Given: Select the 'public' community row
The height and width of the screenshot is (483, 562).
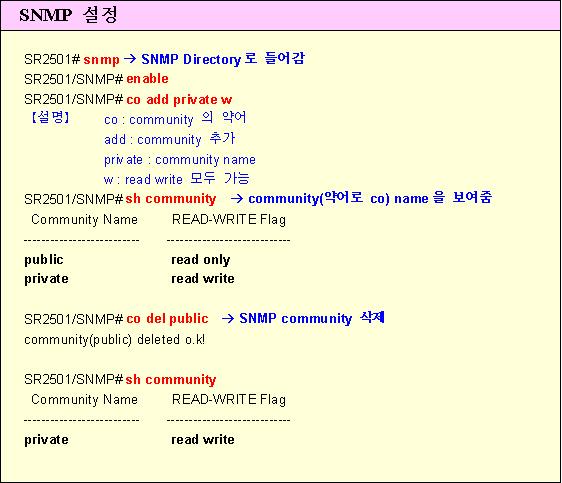Looking at the screenshot, I should (x=44, y=260).
